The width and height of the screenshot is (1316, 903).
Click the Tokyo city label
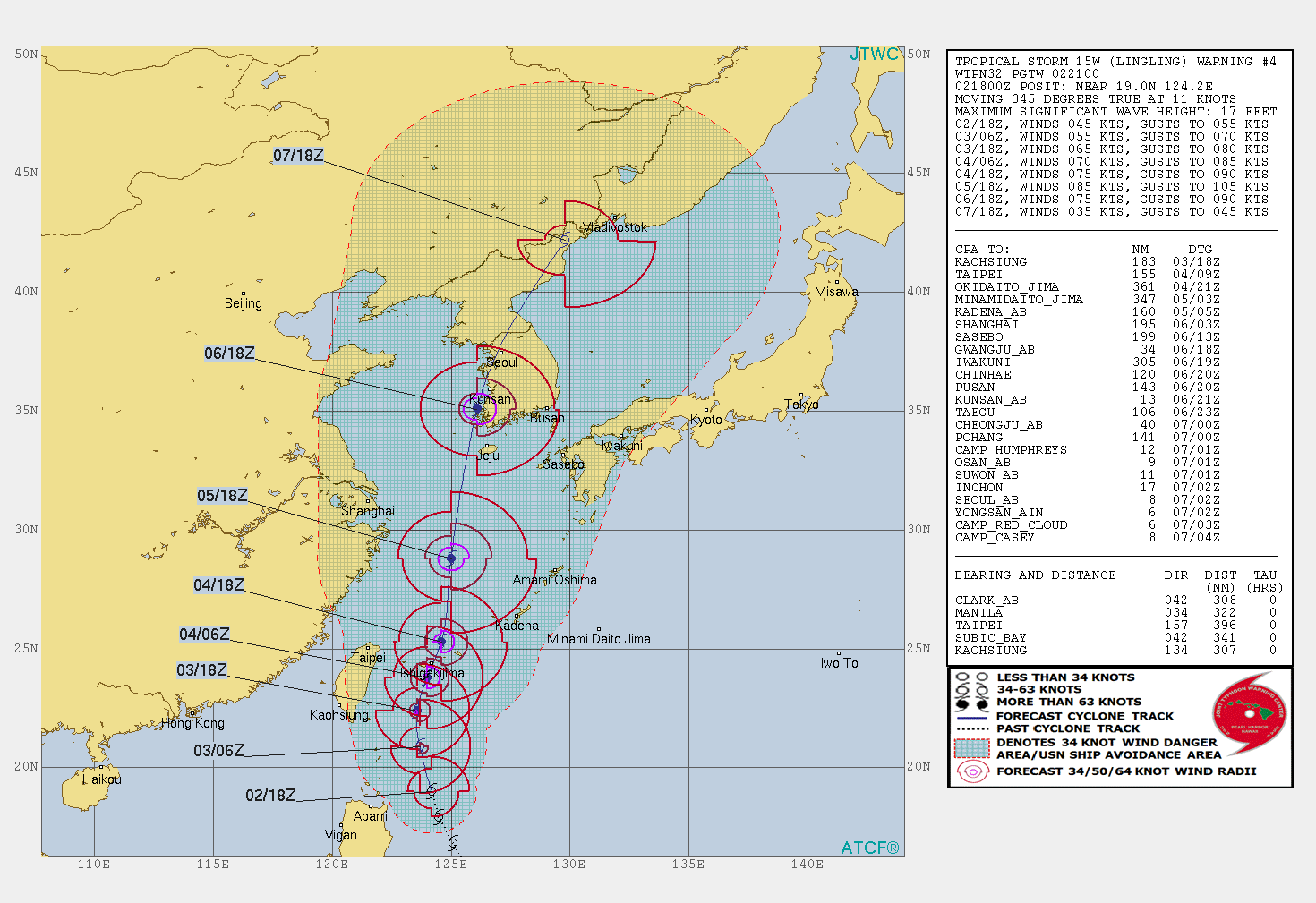pyautogui.click(x=801, y=405)
